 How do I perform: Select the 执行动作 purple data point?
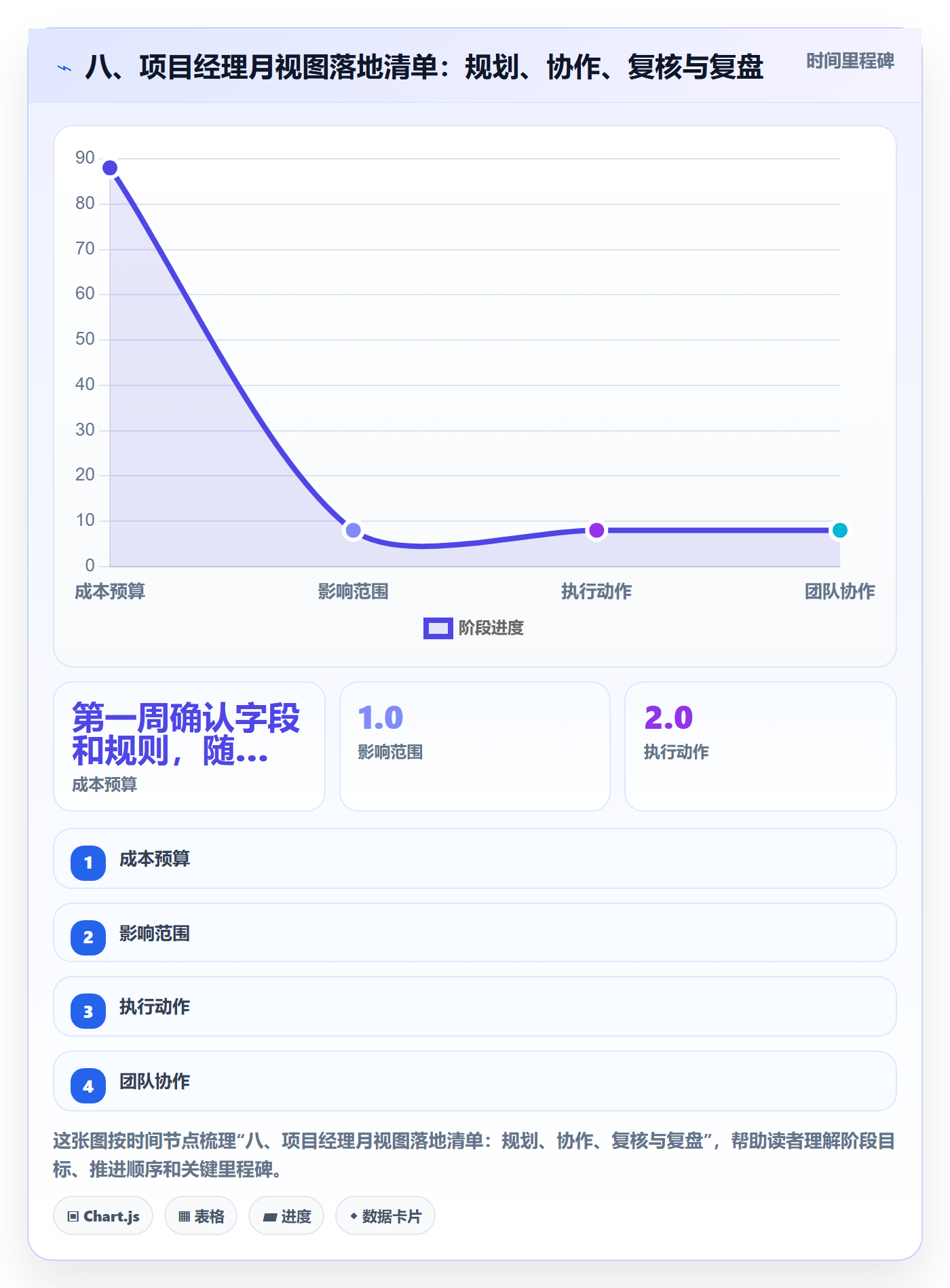point(596,530)
